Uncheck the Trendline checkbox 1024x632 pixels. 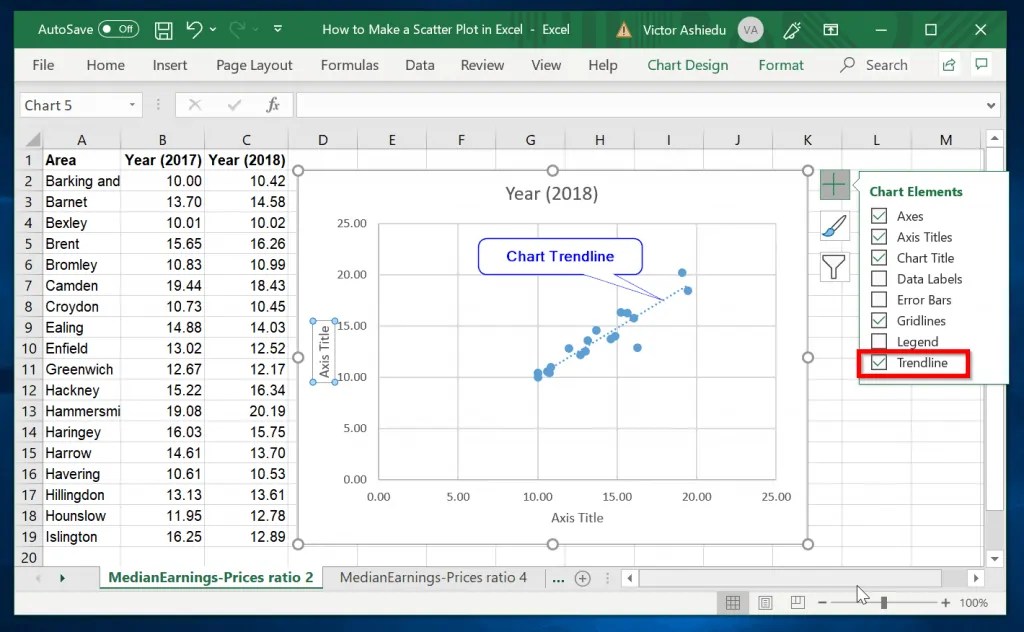(x=879, y=362)
